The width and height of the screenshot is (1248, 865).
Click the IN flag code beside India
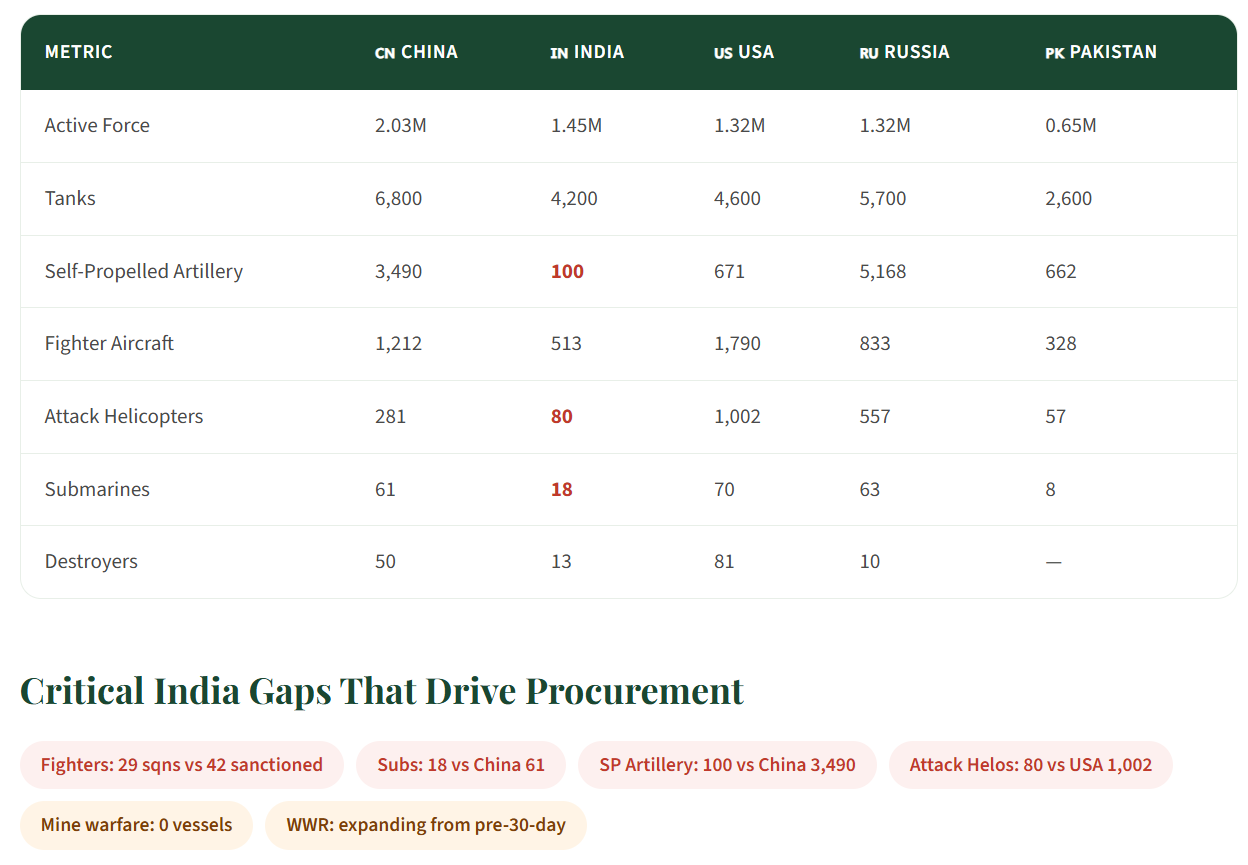559,53
